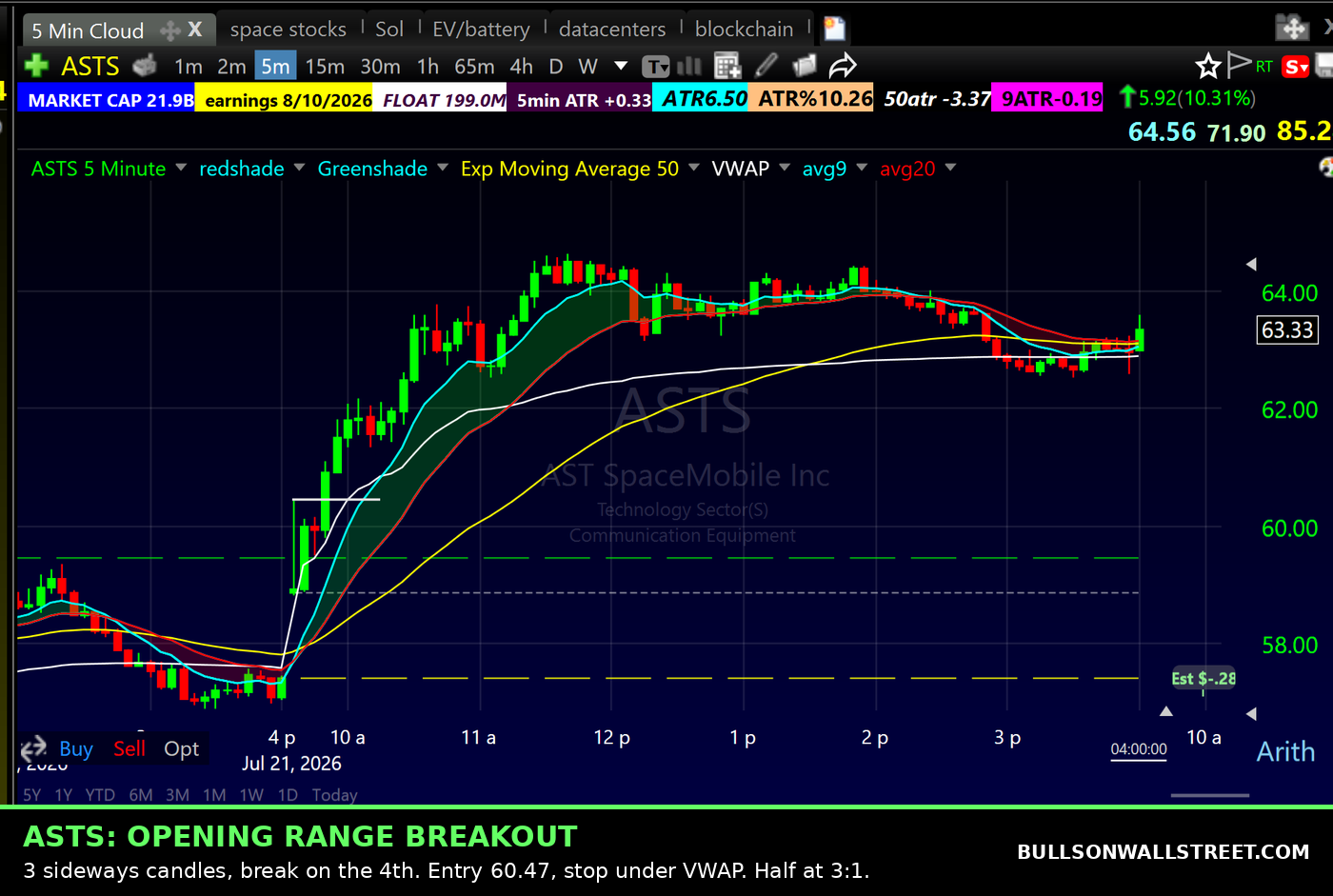Click the left-pointing triangle above 64.00
This screenshot has height=896, width=1333.
tap(1251, 264)
